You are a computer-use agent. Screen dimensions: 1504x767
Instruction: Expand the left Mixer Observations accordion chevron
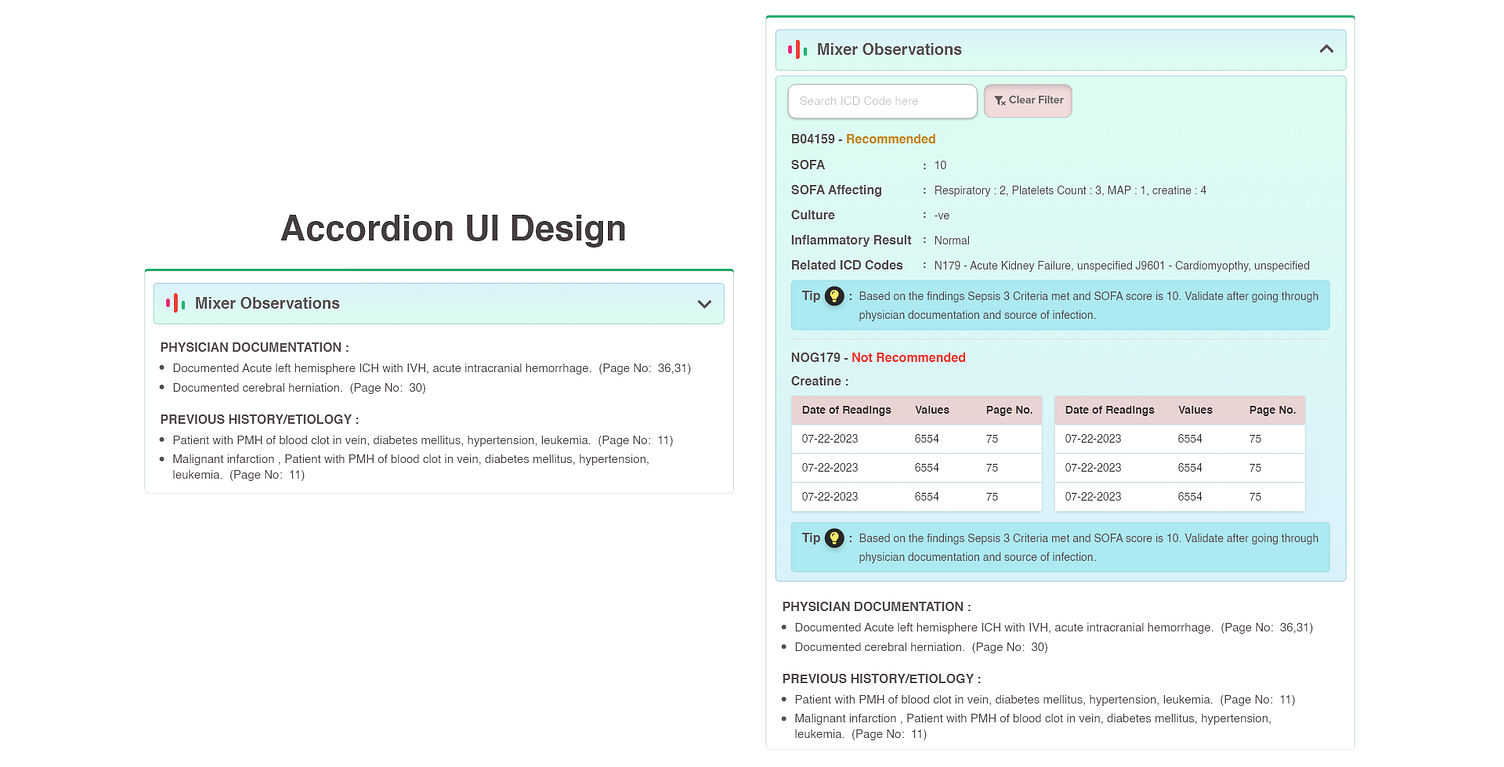click(705, 303)
